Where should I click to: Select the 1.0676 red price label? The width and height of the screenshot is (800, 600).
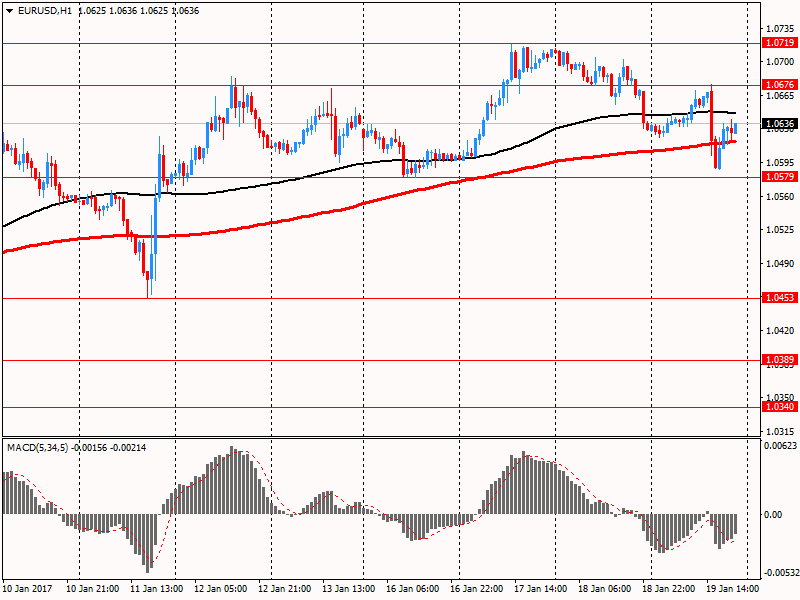779,86
